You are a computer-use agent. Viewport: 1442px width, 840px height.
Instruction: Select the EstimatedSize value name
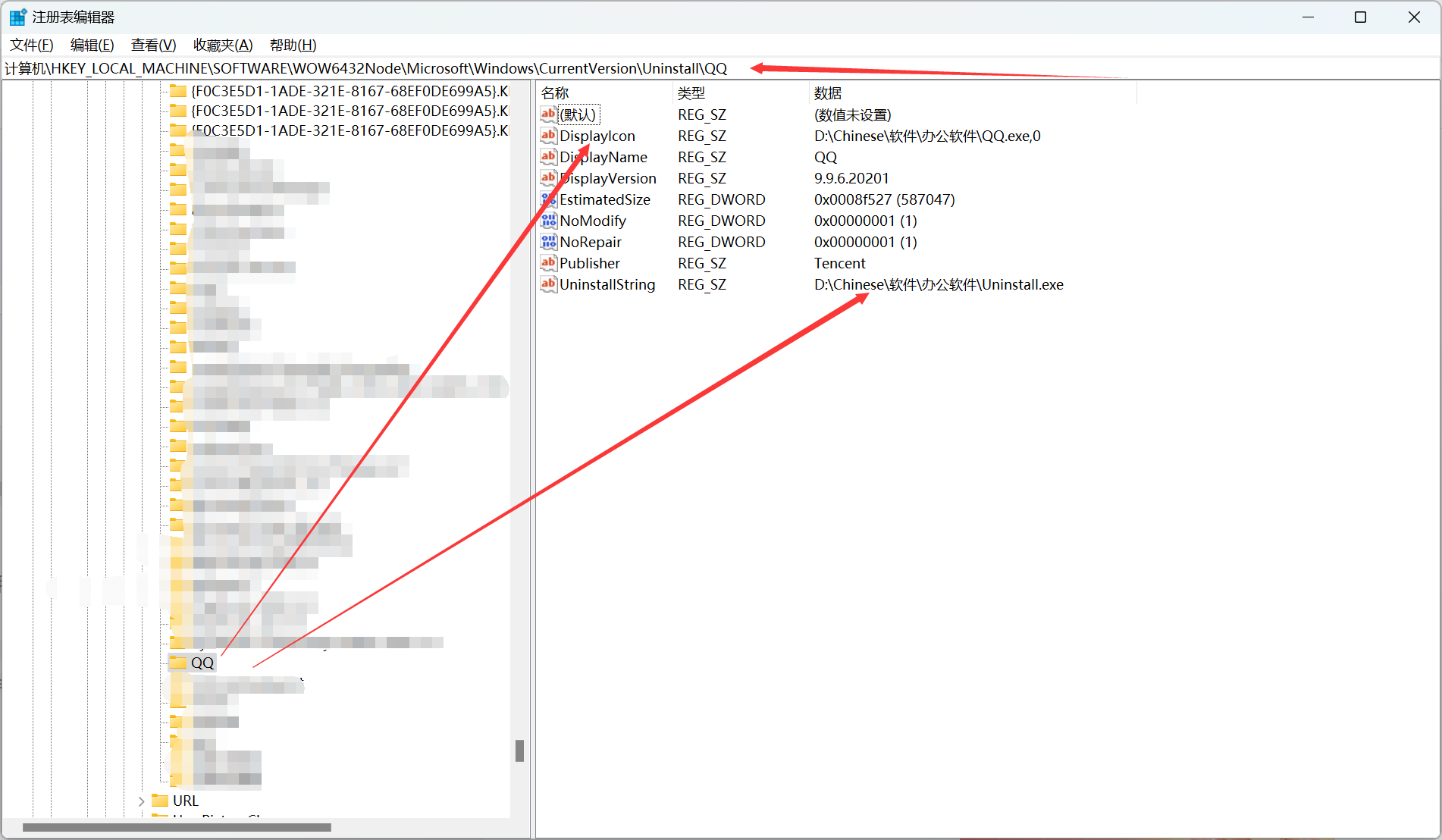605,199
